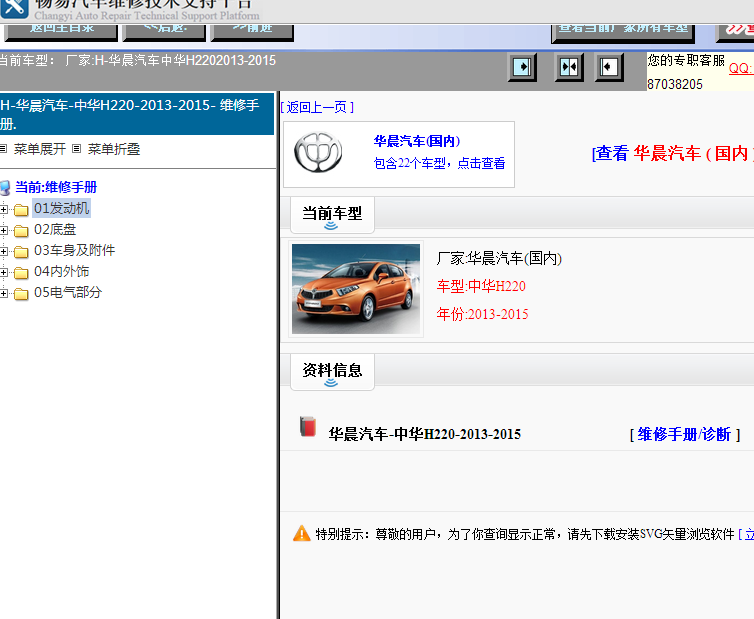Click the 华晨汽车-中华H220-2013-2015 document title
Screen dimensions: 754x619
point(425,434)
